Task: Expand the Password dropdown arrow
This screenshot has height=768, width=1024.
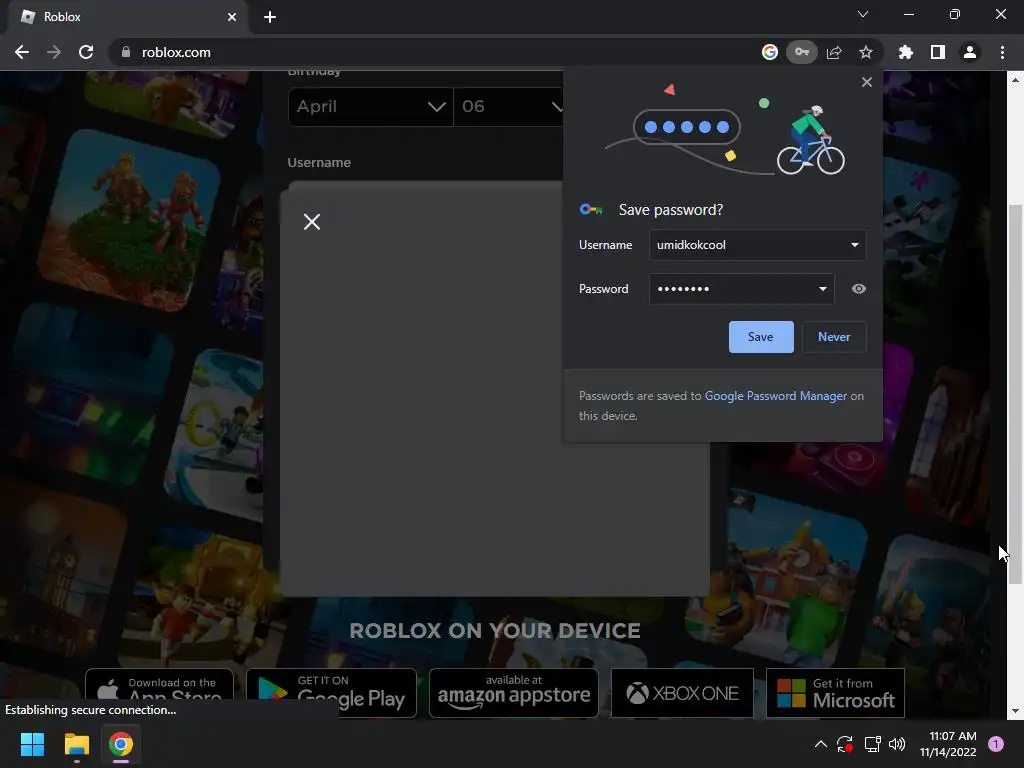Action: (822, 289)
